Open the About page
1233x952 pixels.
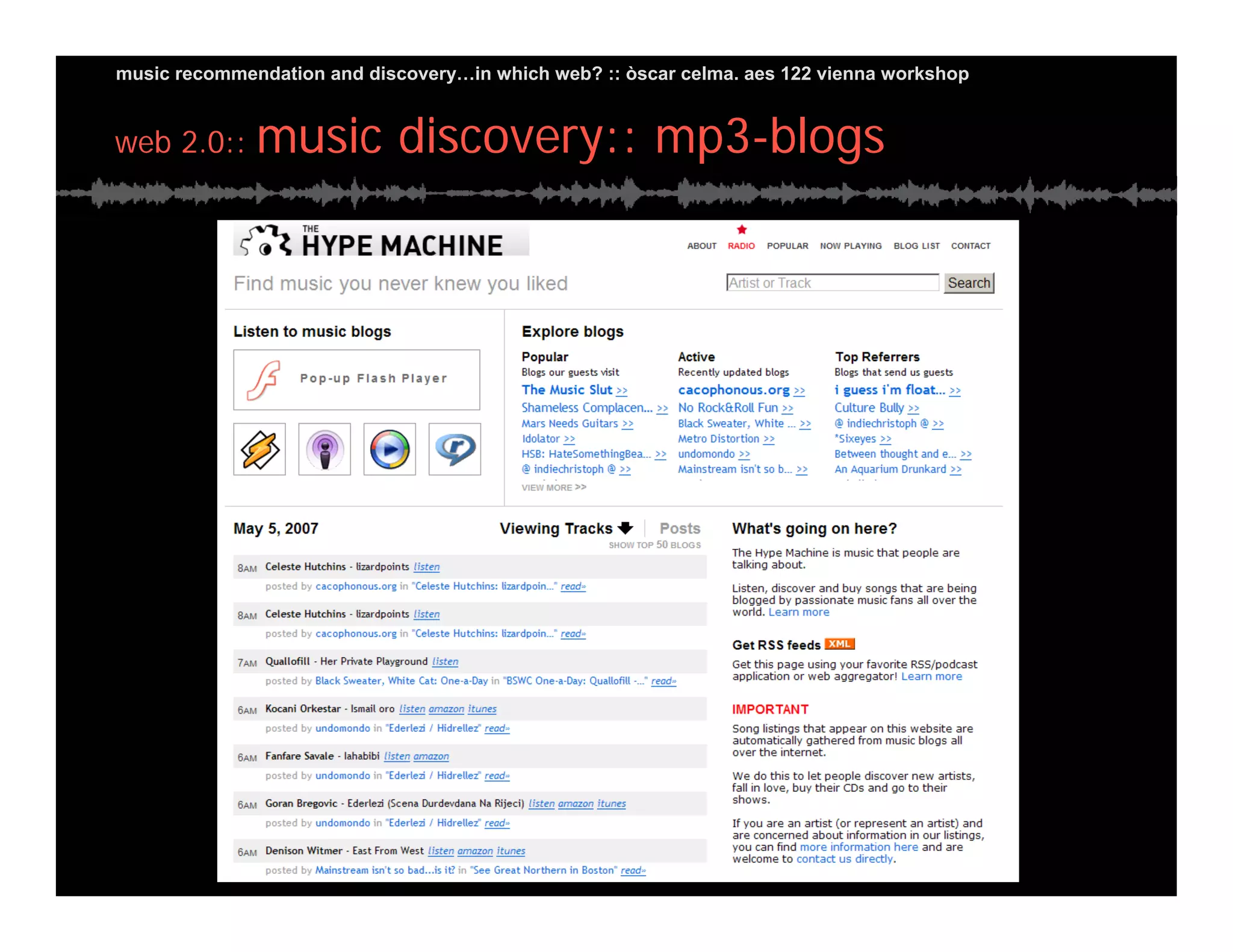(702, 246)
